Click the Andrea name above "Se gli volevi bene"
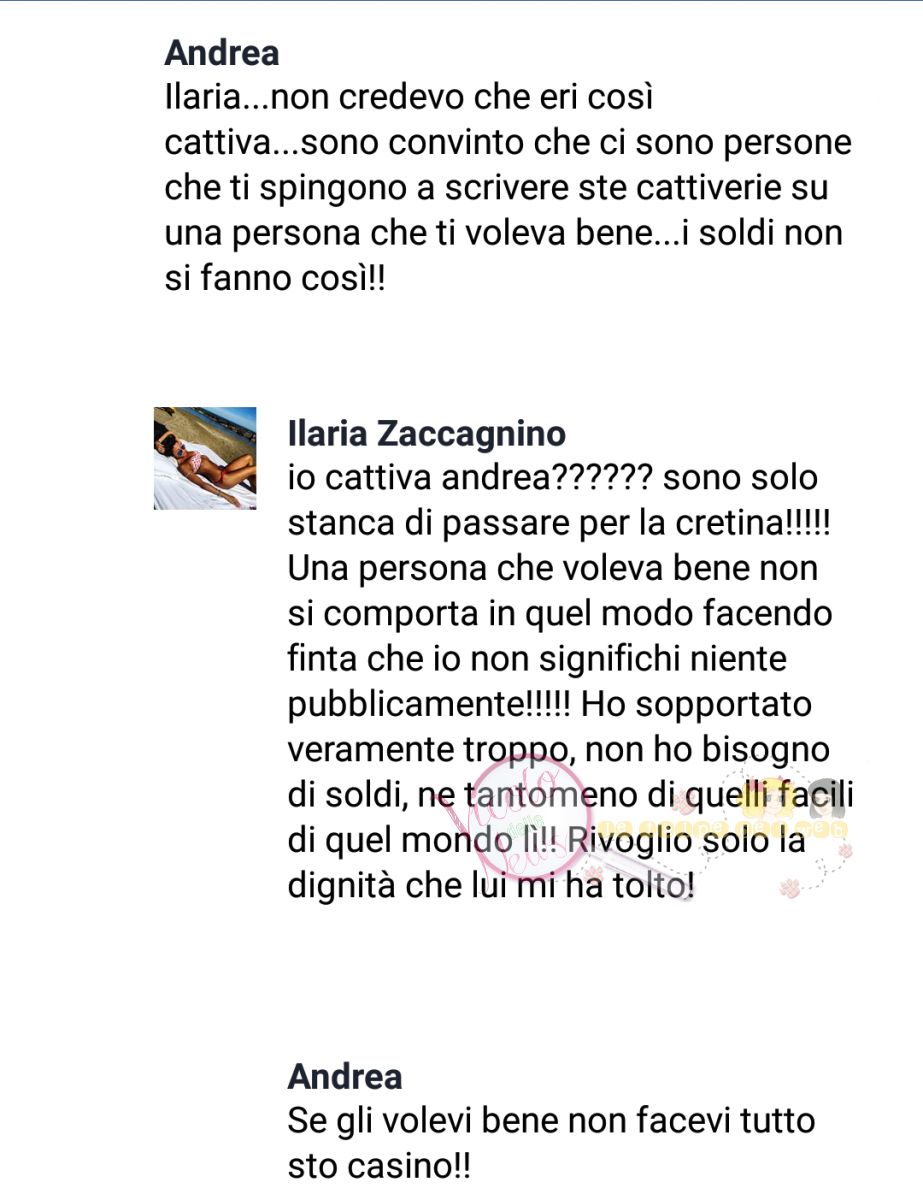This screenshot has width=923, height=1200. pyautogui.click(x=345, y=1076)
